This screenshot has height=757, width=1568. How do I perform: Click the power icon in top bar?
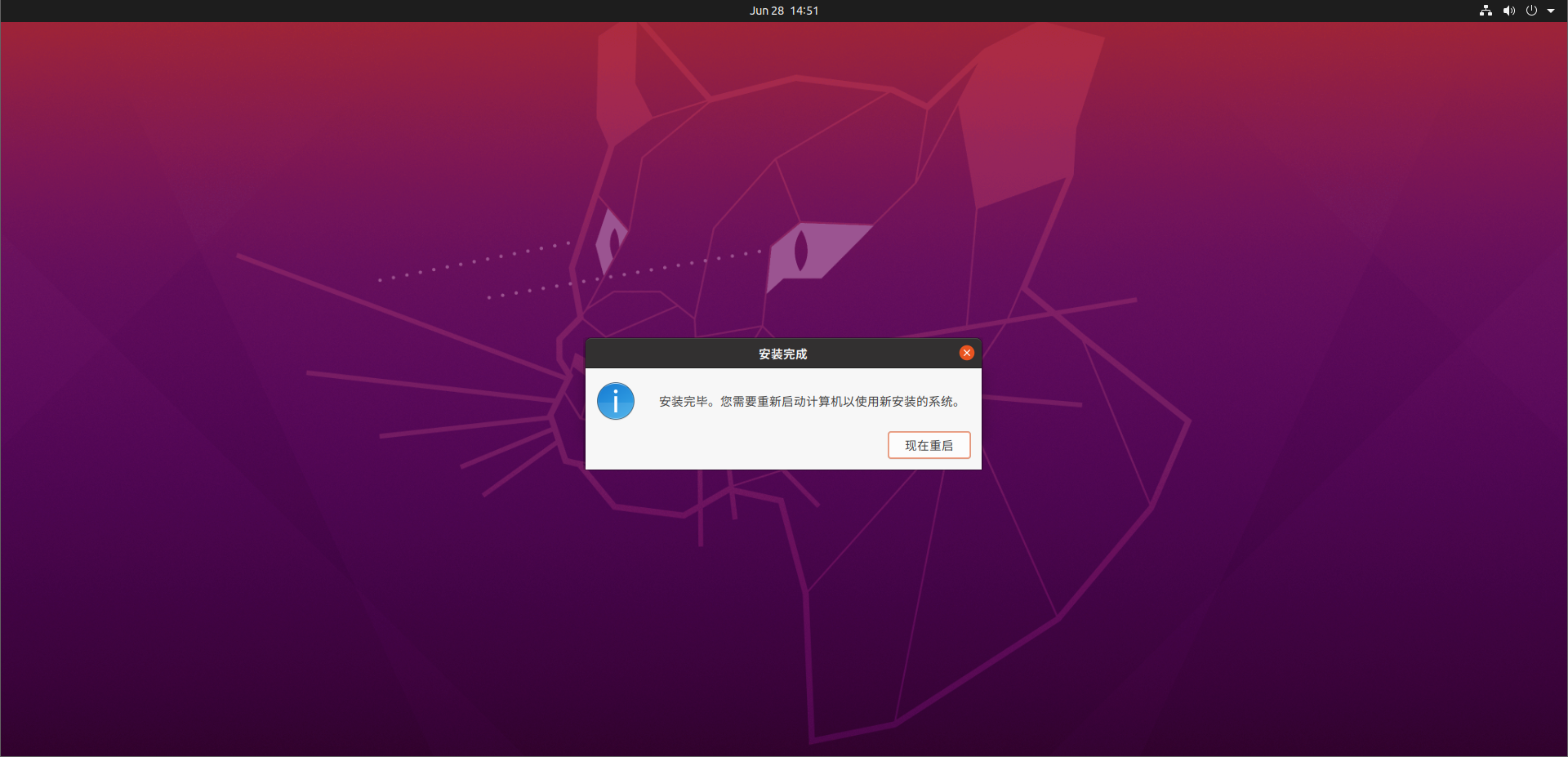click(x=1531, y=11)
